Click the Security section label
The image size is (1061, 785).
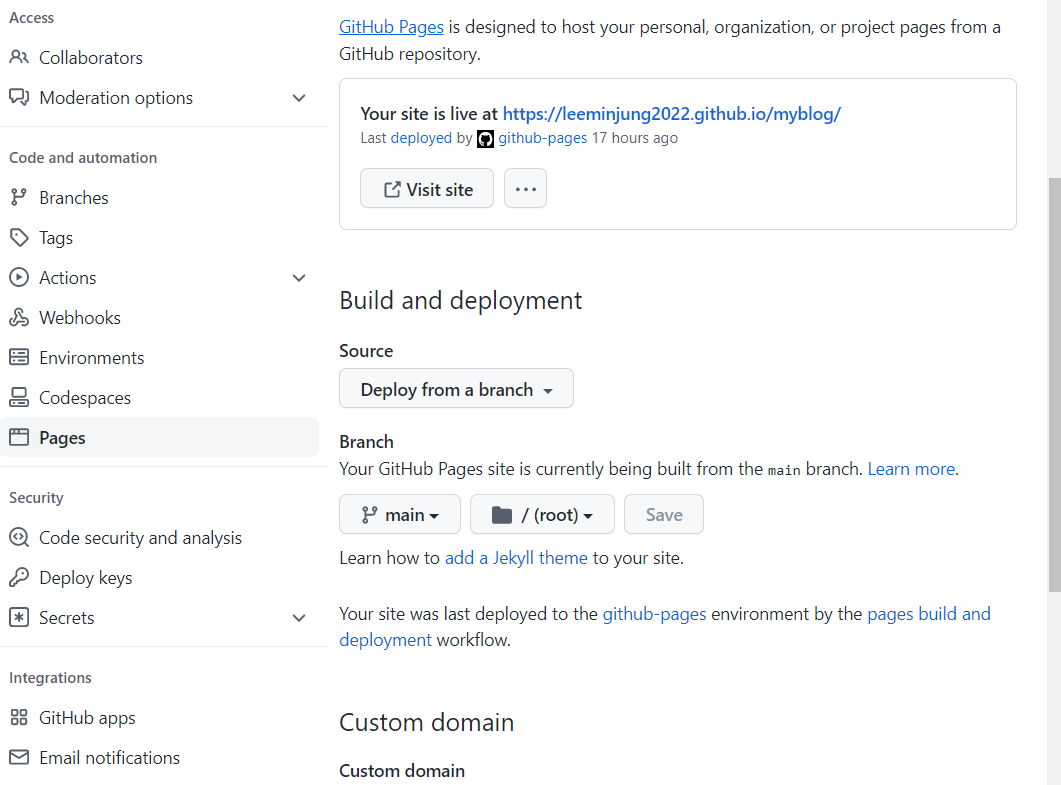36,497
